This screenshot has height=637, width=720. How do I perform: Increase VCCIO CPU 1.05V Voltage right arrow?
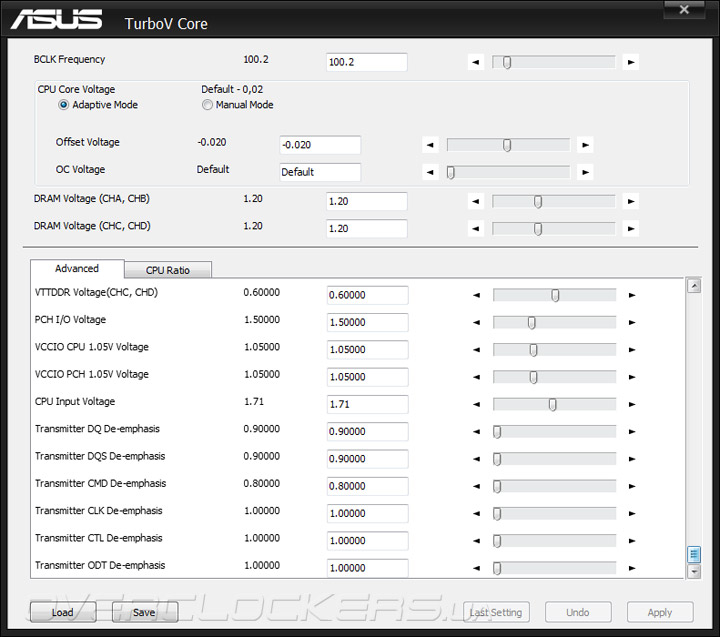point(632,350)
